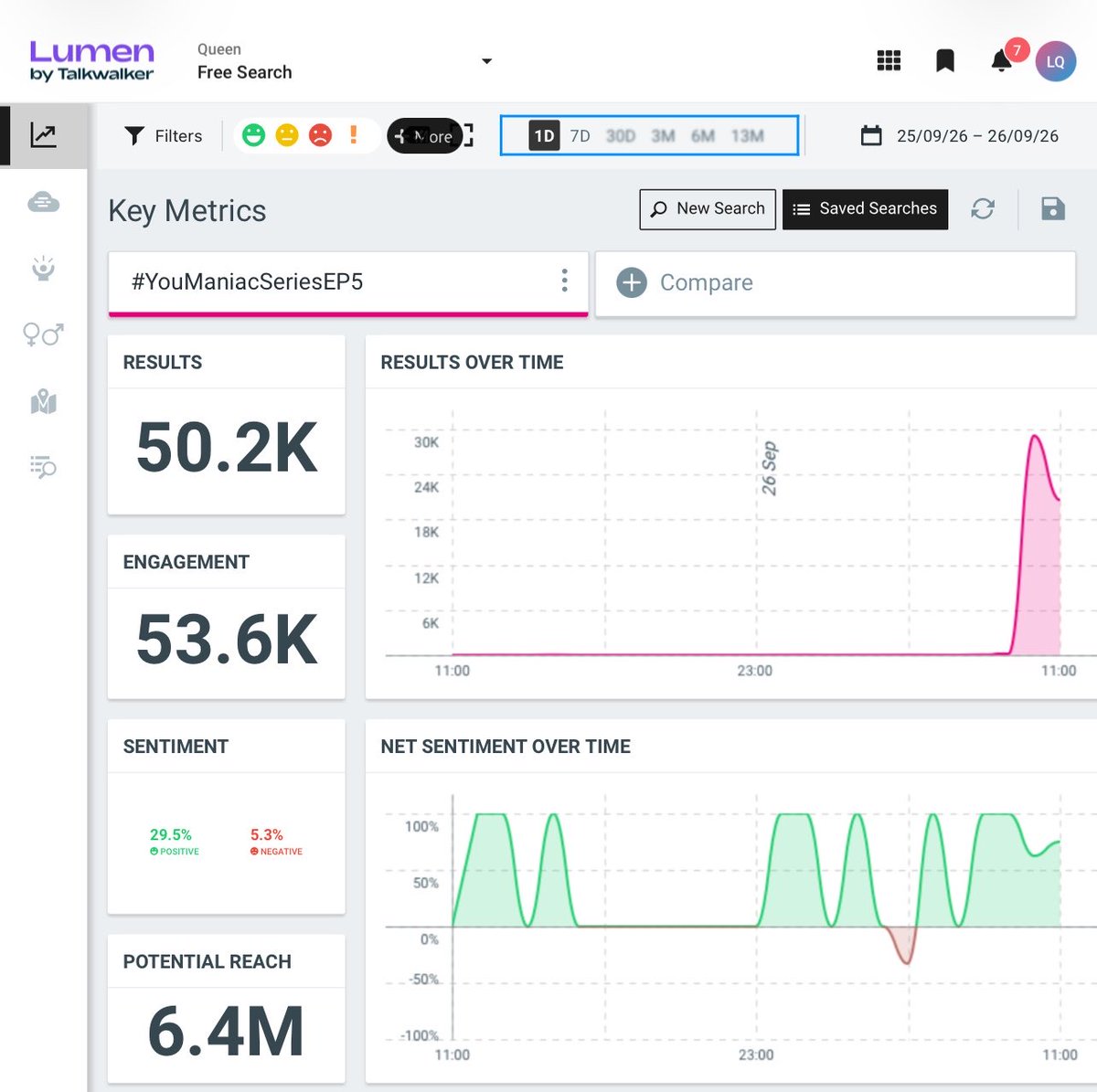Open the apps grid menu
Viewport: 1097px width, 1092px height.
pos(889,61)
